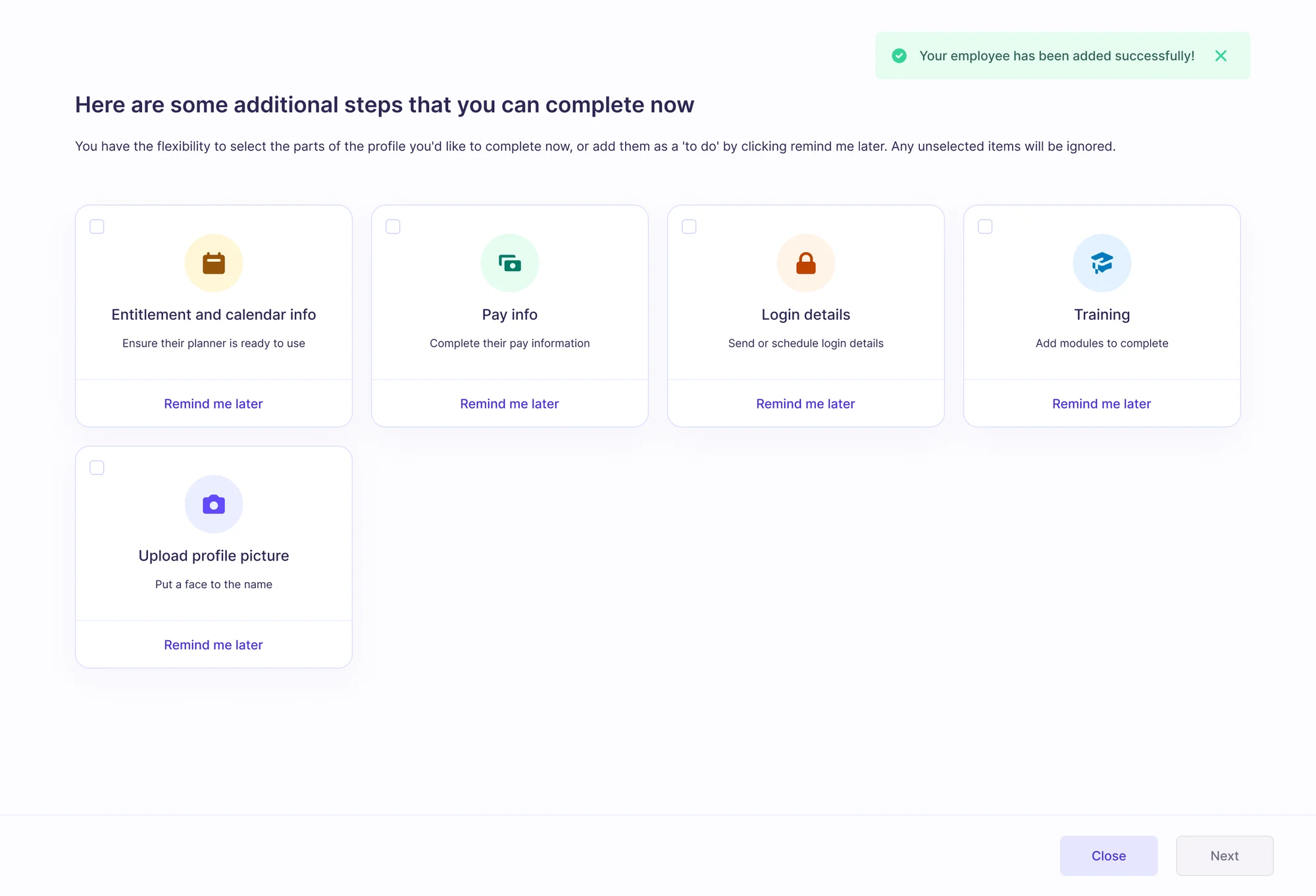Screen dimensions: 1316x896
Task: Click the Next button
Action: (1225, 856)
